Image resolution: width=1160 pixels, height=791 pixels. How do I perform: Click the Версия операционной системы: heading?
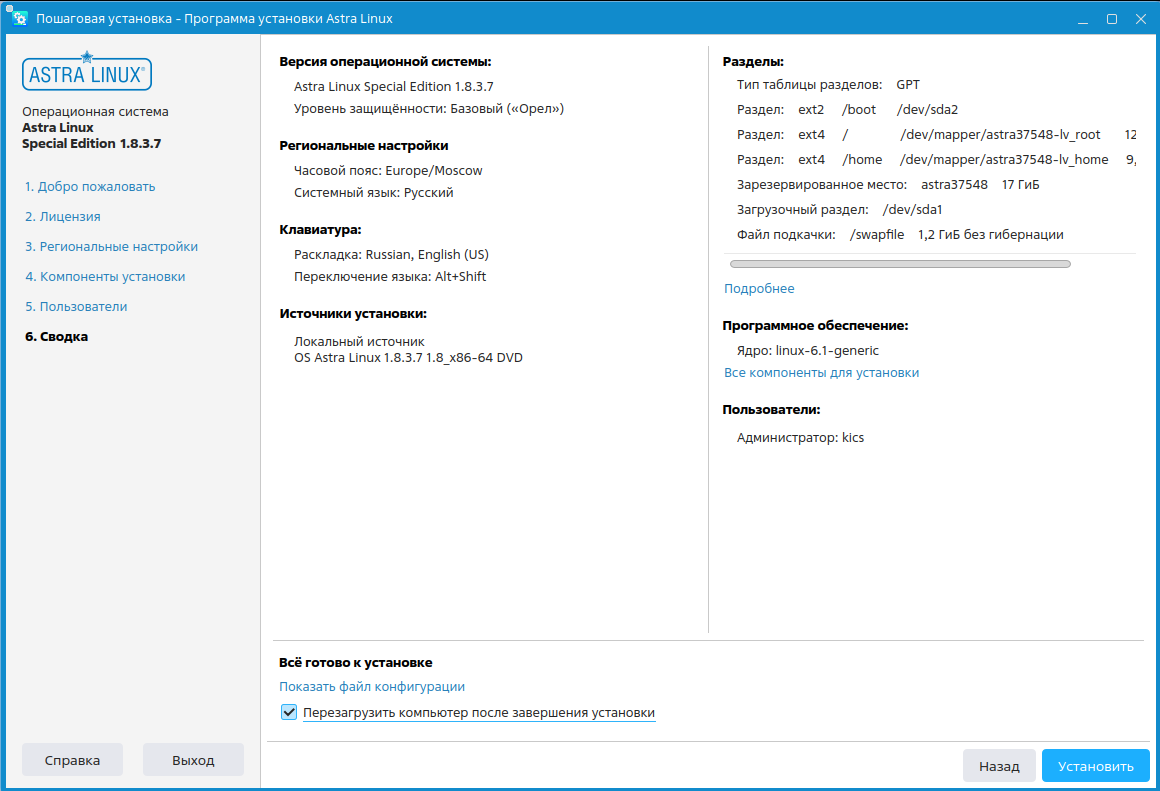(x=385, y=62)
